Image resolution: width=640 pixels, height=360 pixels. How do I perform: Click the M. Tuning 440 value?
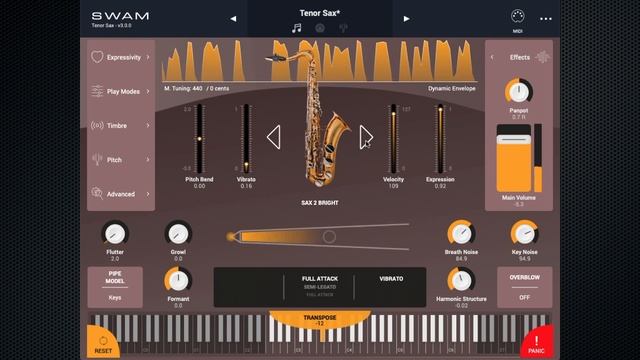(x=196, y=89)
